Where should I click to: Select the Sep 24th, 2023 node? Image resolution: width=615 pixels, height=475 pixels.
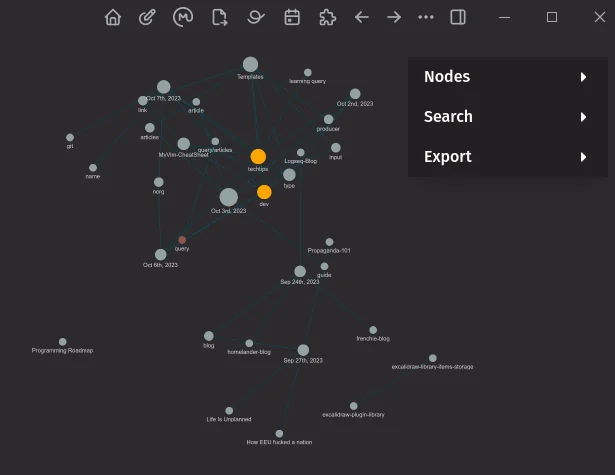tap(300, 271)
